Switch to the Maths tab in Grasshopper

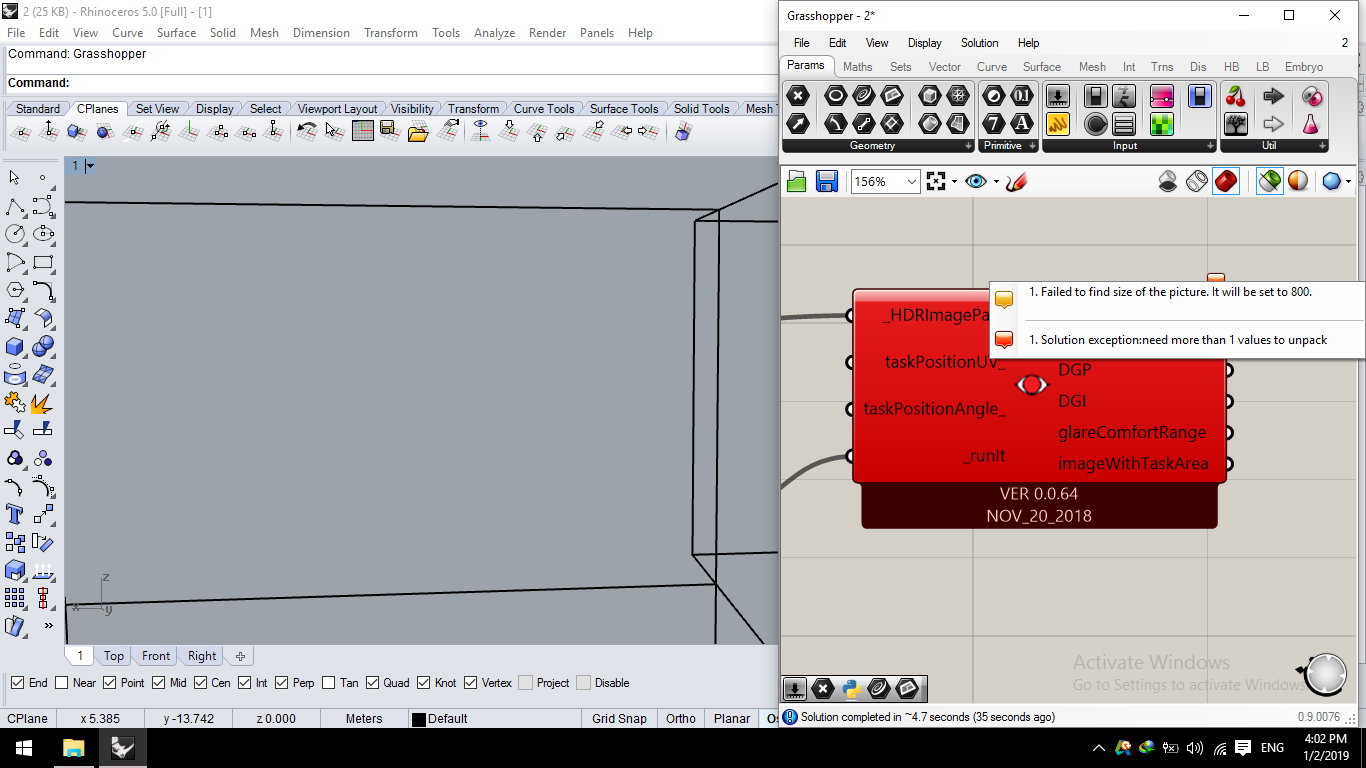click(x=857, y=67)
